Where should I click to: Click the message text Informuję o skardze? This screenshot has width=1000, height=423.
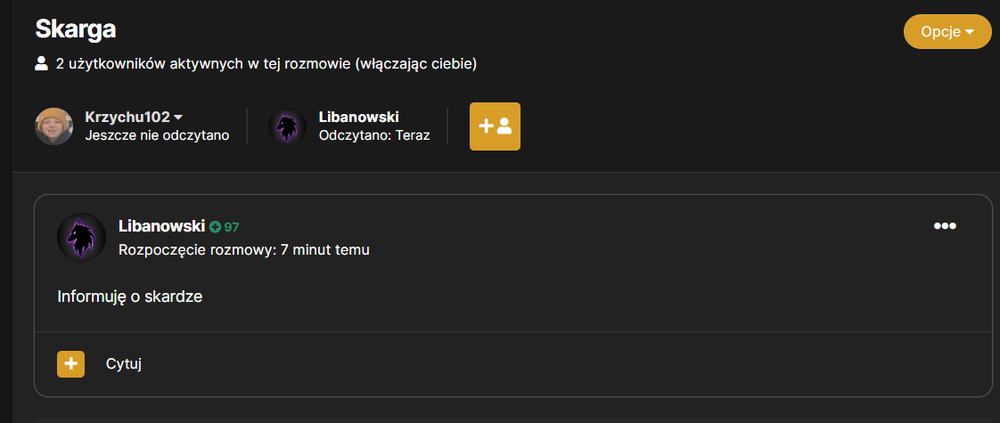pos(130,297)
